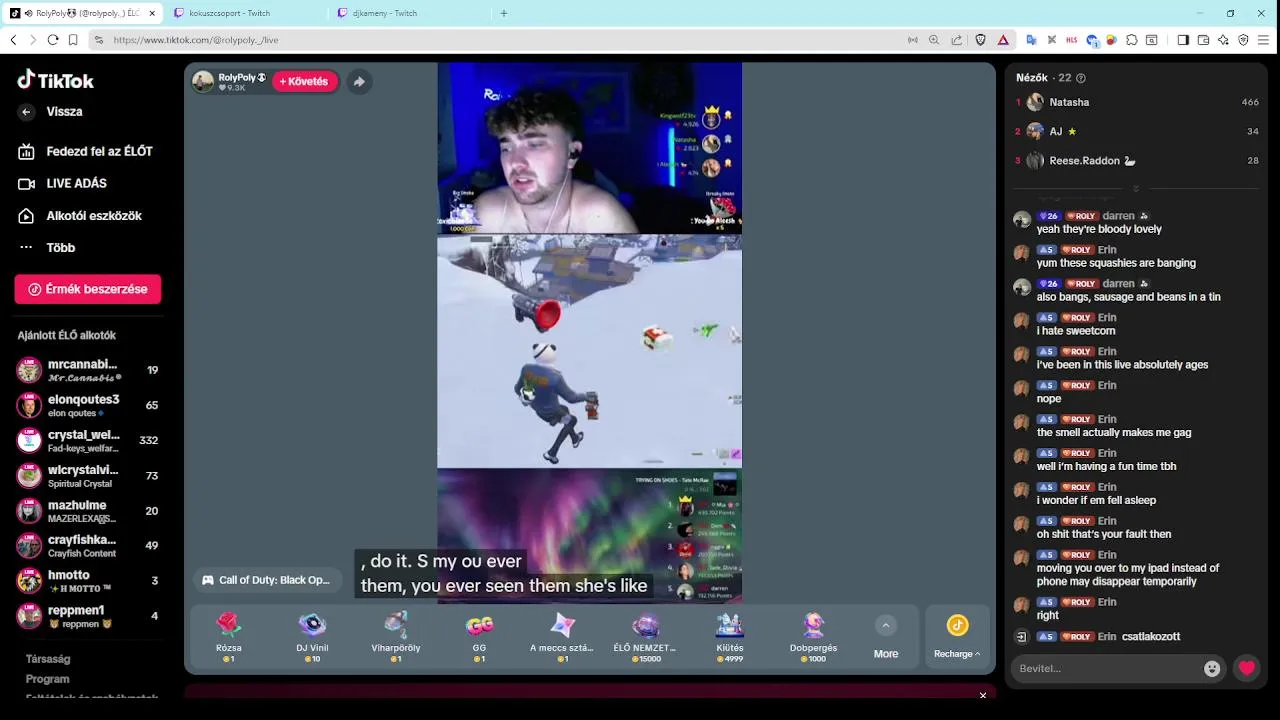Send the Dobpergés gift
Image resolution: width=1280 pixels, height=720 pixels.
(x=813, y=637)
